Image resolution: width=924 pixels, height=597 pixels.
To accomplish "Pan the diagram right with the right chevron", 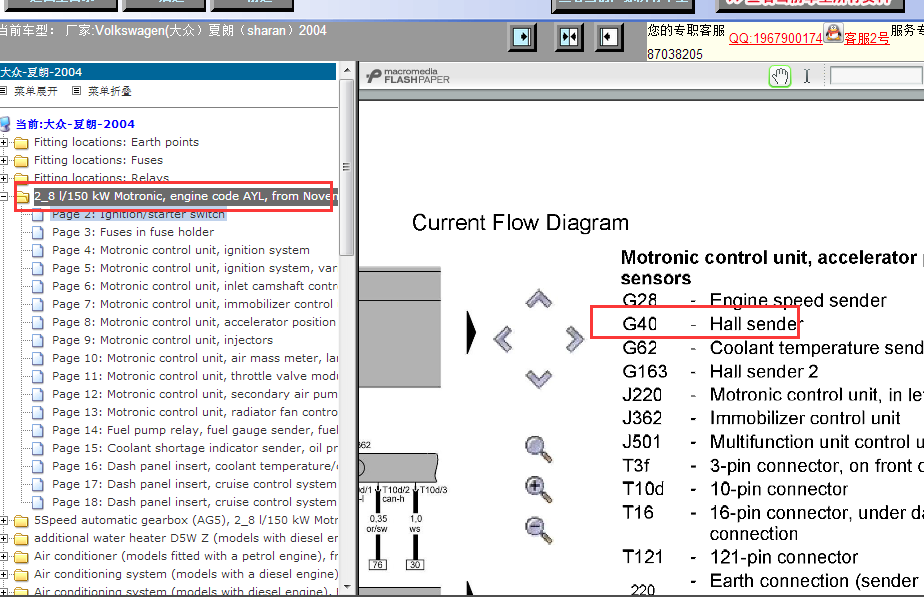I will (x=574, y=339).
